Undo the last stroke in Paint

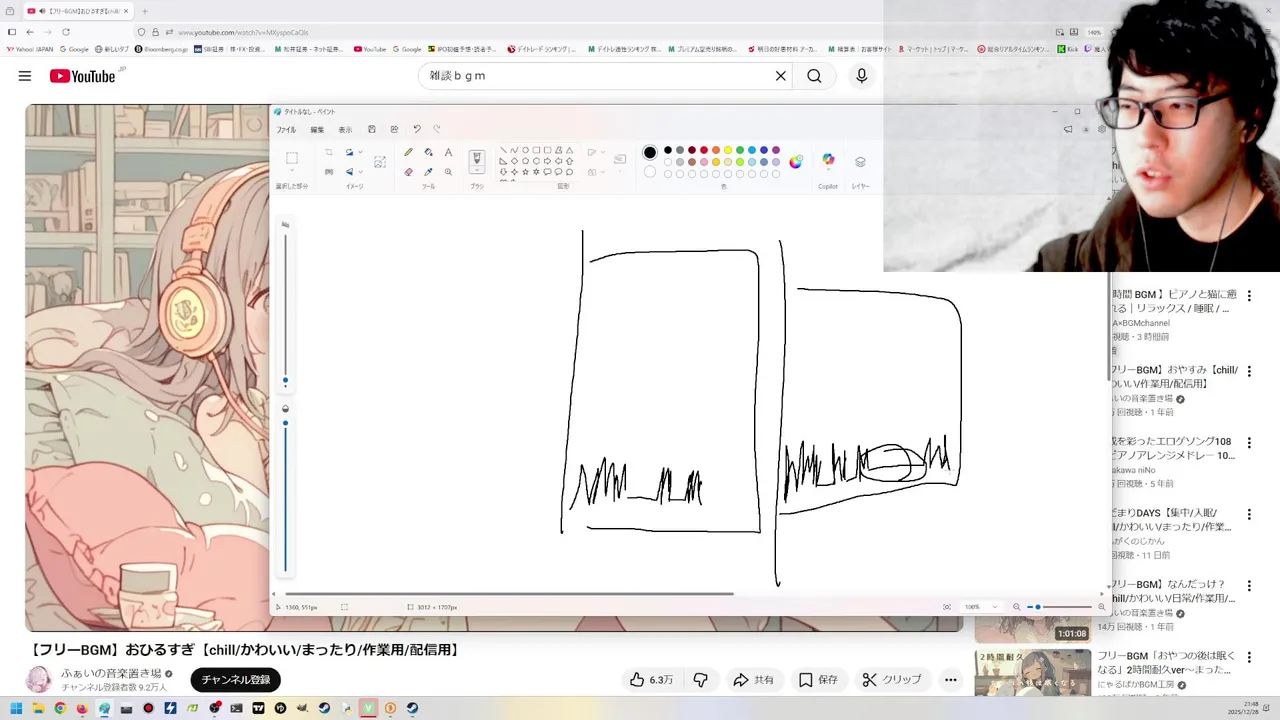[417, 129]
